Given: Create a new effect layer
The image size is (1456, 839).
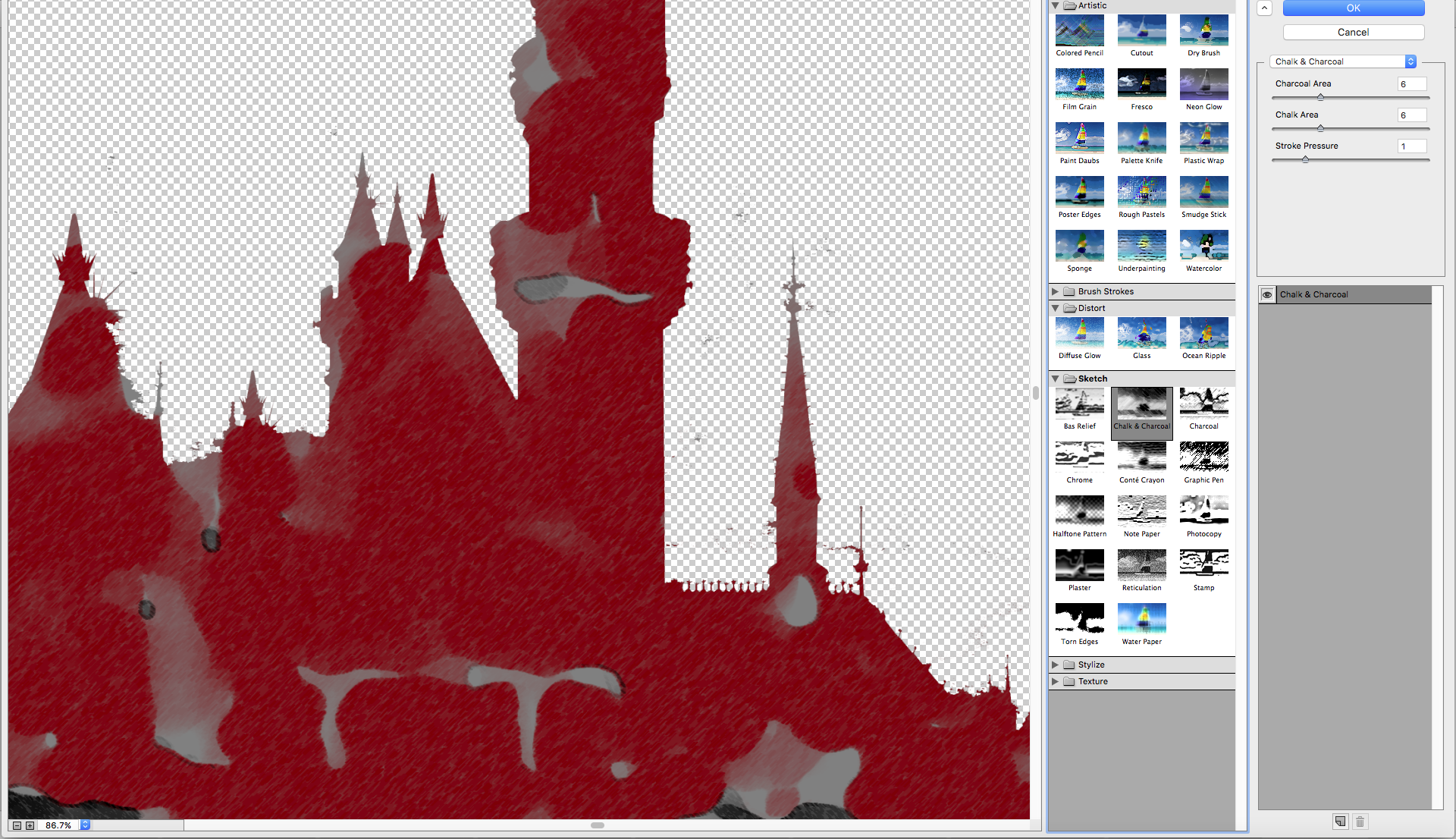Looking at the screenshot, I should pos(1340,822).
